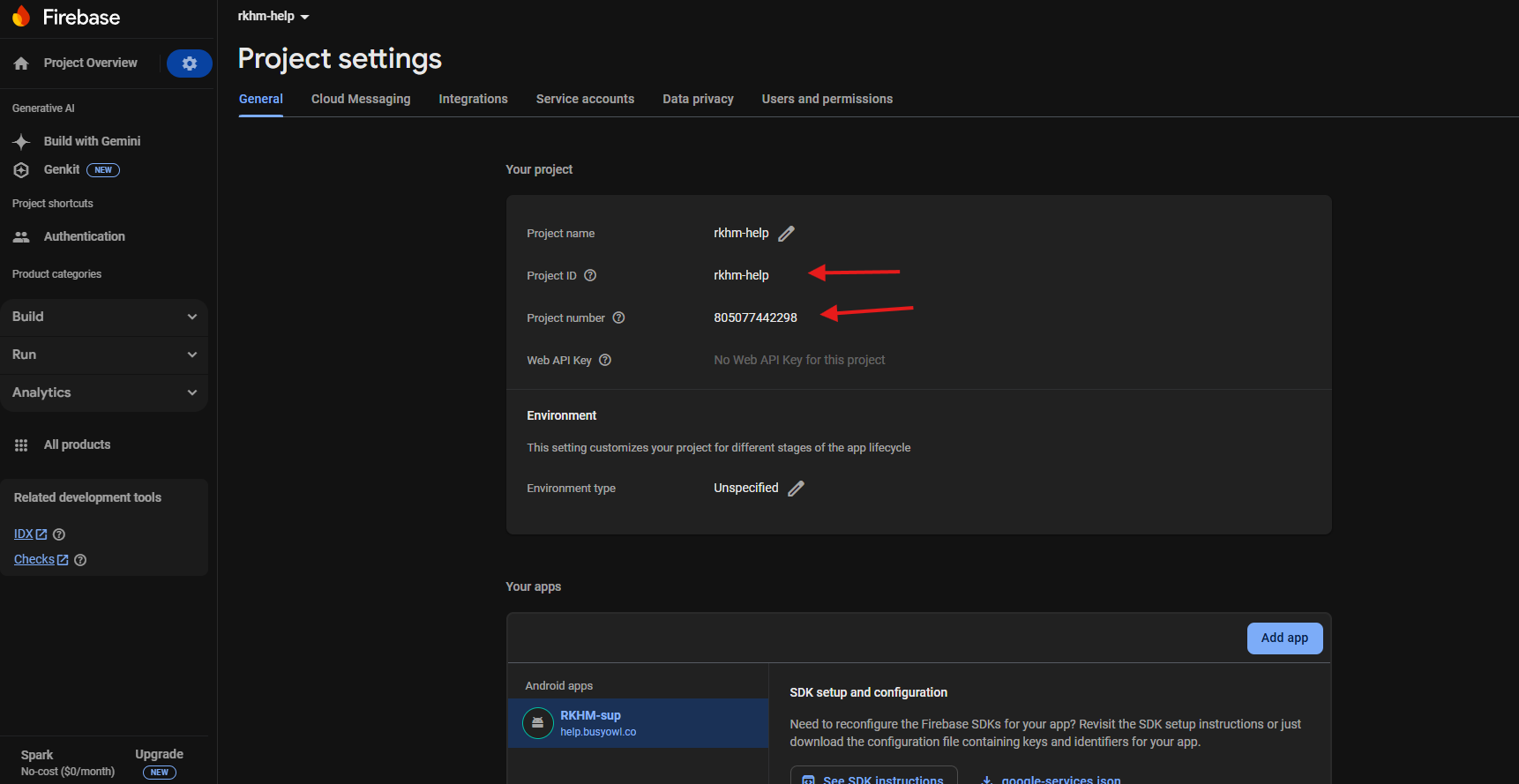This screenshot has height=784, width=1519.
Task: Click the rkhm-help value beside Project name
Action: [742, 233]
